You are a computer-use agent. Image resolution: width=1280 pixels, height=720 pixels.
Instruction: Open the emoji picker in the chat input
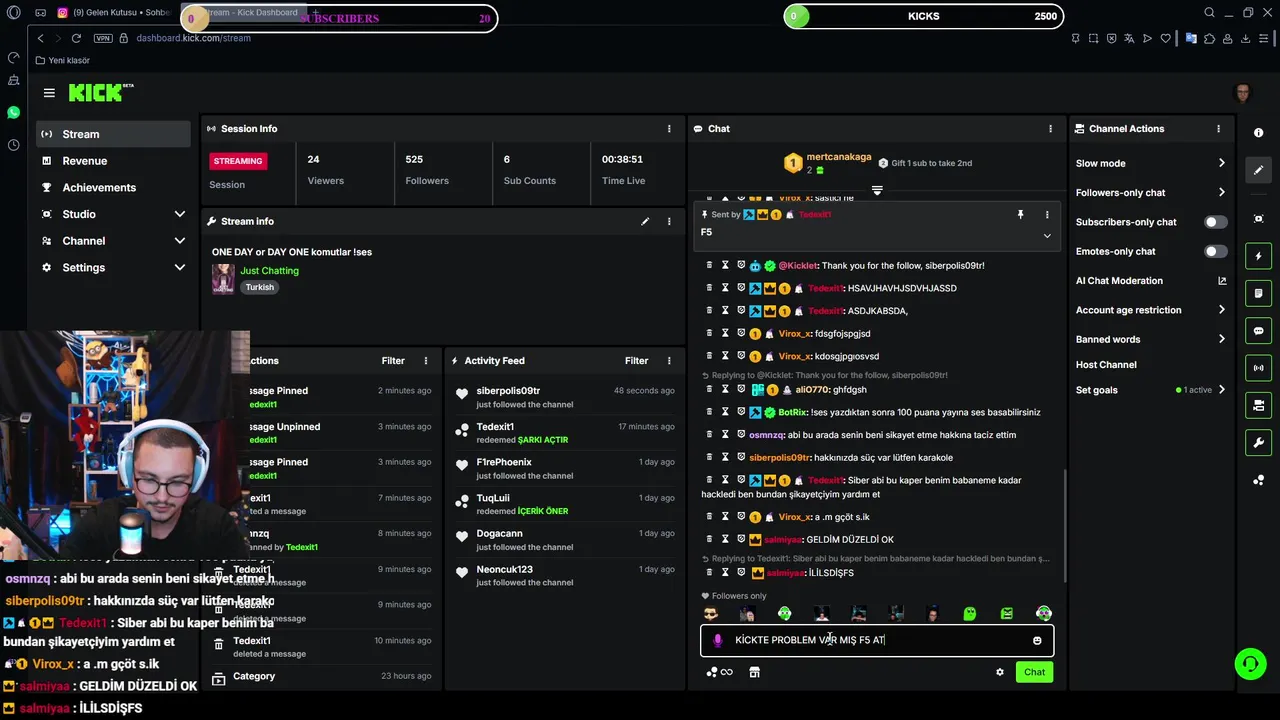[1037, 641]
